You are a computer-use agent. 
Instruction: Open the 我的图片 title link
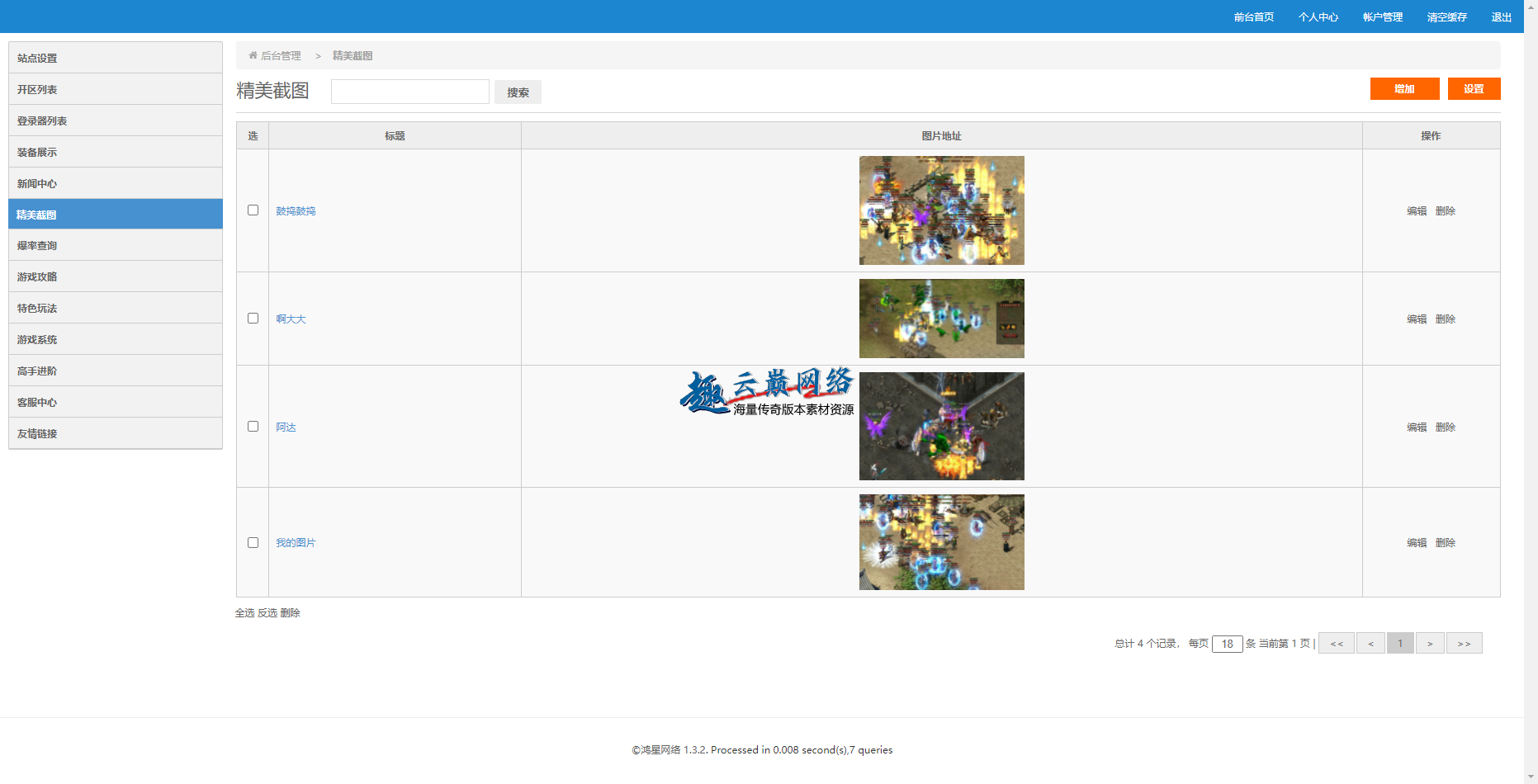point(296,543)
